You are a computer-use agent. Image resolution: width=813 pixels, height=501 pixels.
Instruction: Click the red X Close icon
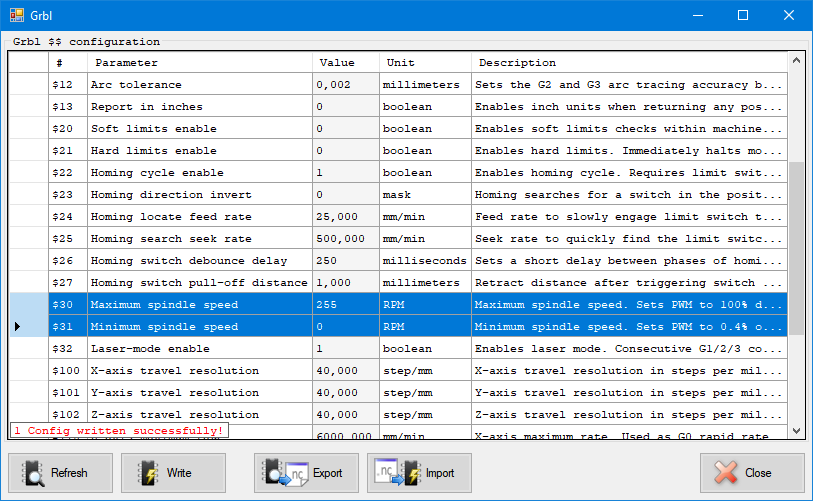725,472
